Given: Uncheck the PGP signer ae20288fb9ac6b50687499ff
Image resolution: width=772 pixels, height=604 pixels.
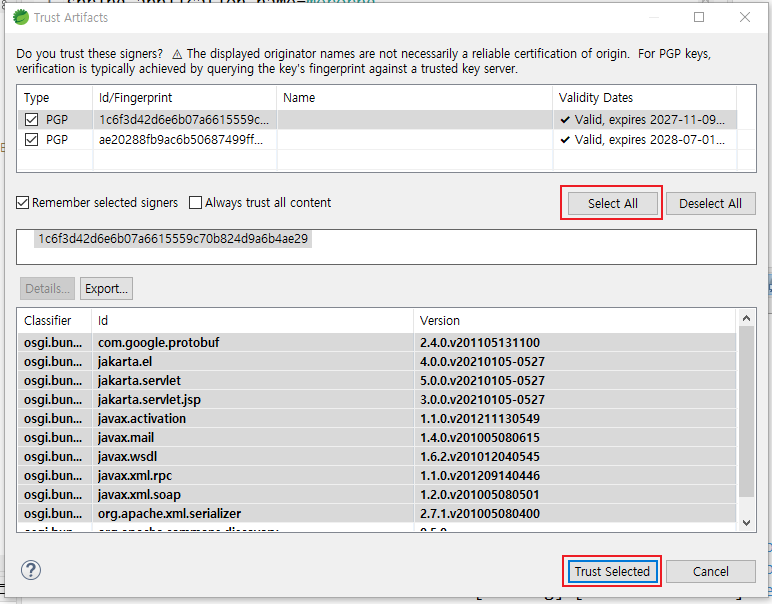Looking at the screenshot, I should (32, 140).
